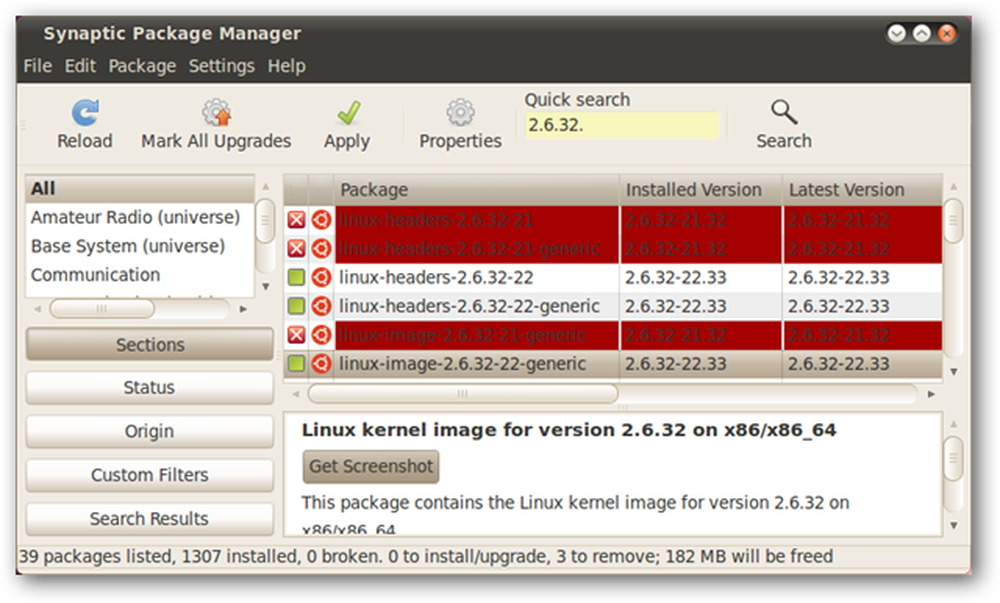Click sections list scroll up arrow
The image size is (1000, 603).
[x=265, y=187]
